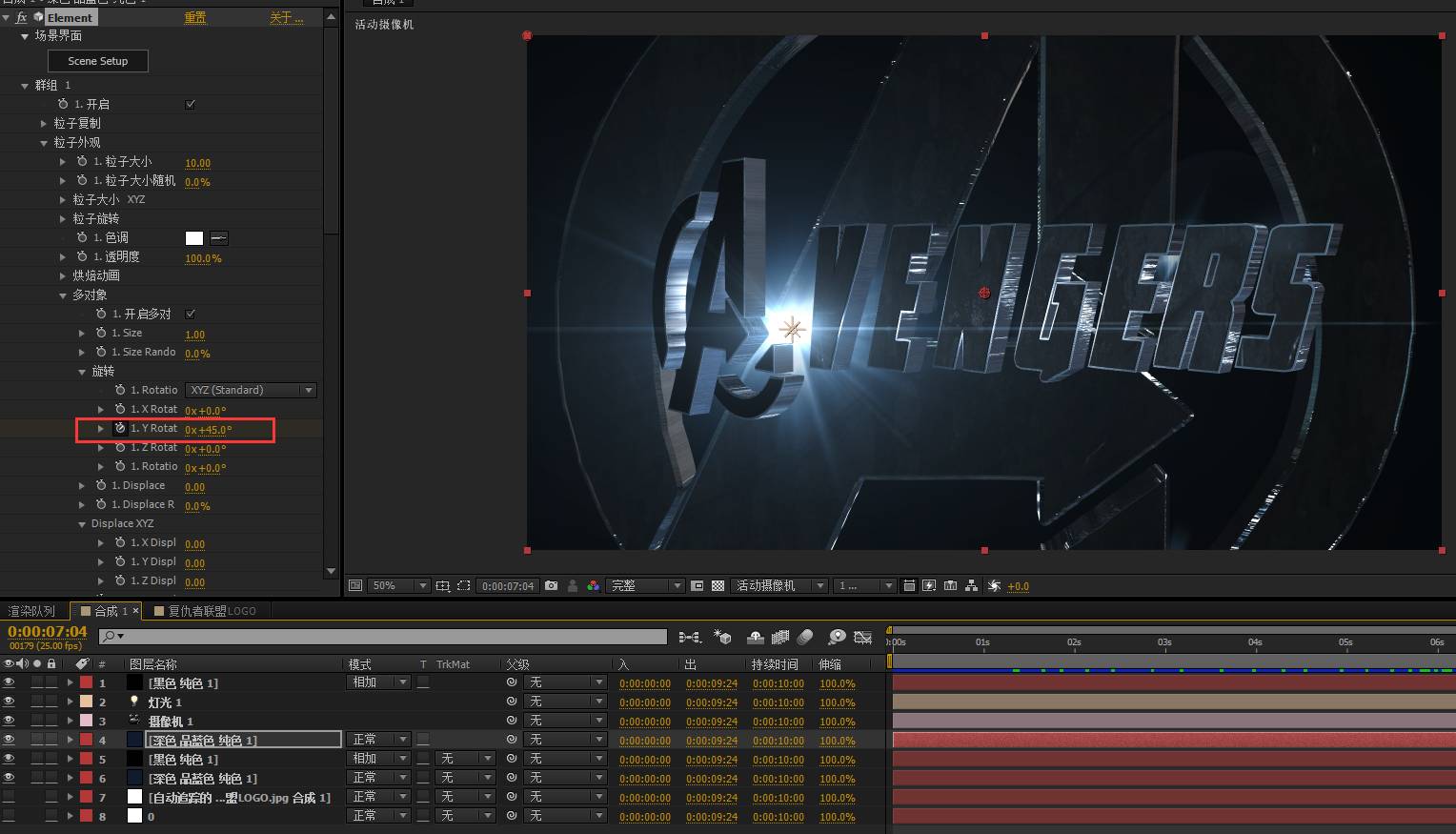This screenshot has width=1456, height=834.
Task: Click the eyedropper beside 色调 swatch
Action: pyautogui.click(x=219, y=238)
